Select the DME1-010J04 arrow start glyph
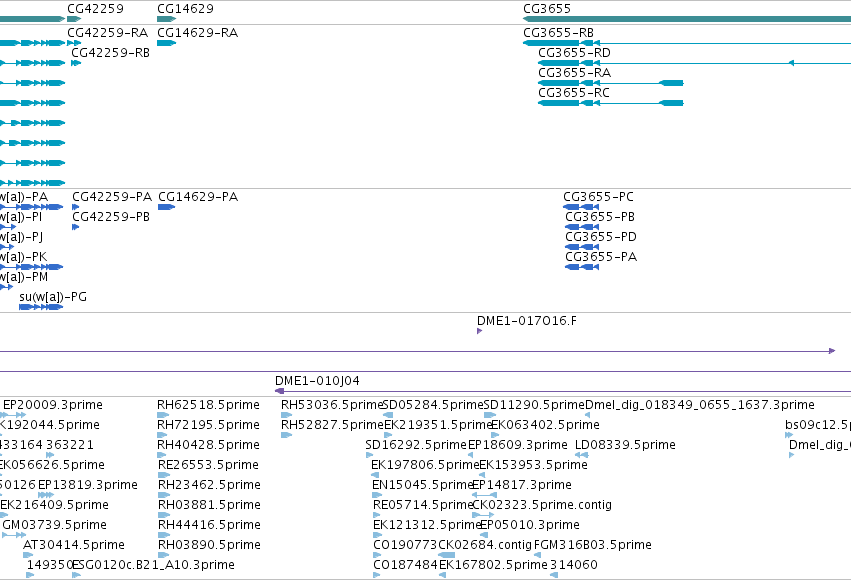The height and width of the screenshot is (580, 851). [x=280, y=391]
